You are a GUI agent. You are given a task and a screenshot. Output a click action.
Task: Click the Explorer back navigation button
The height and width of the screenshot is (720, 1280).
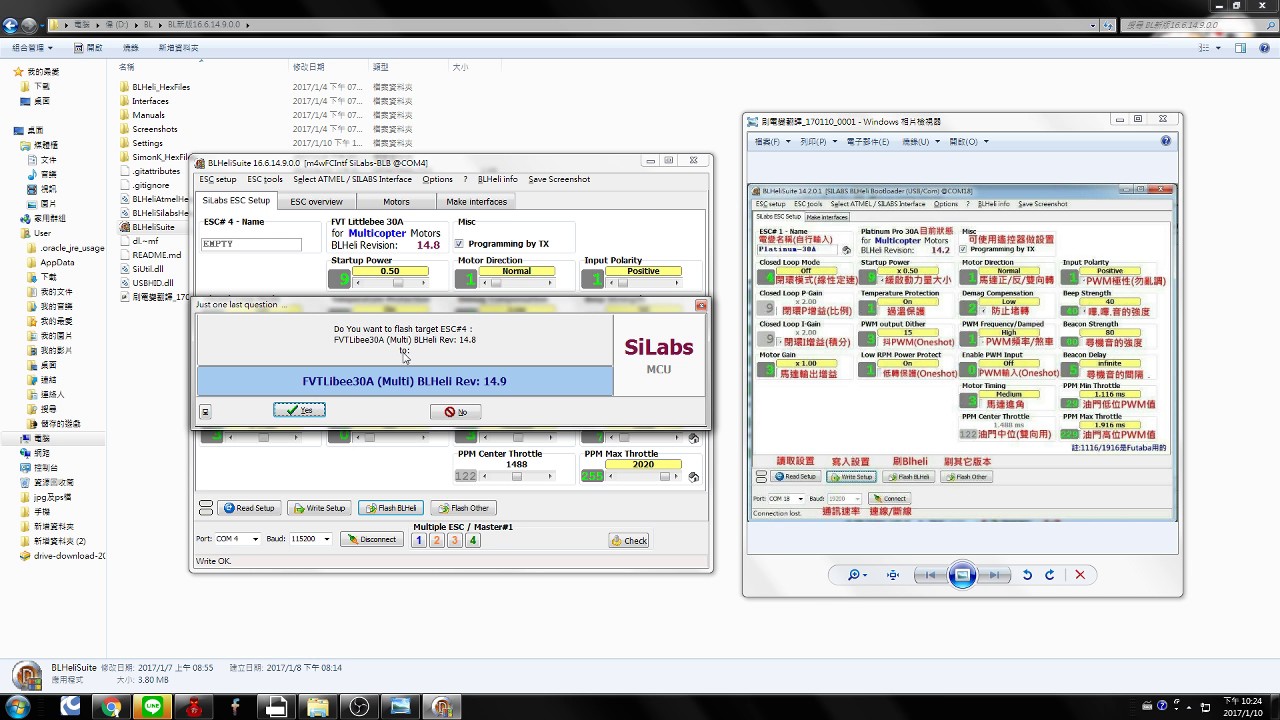click(x=12, y=24)
